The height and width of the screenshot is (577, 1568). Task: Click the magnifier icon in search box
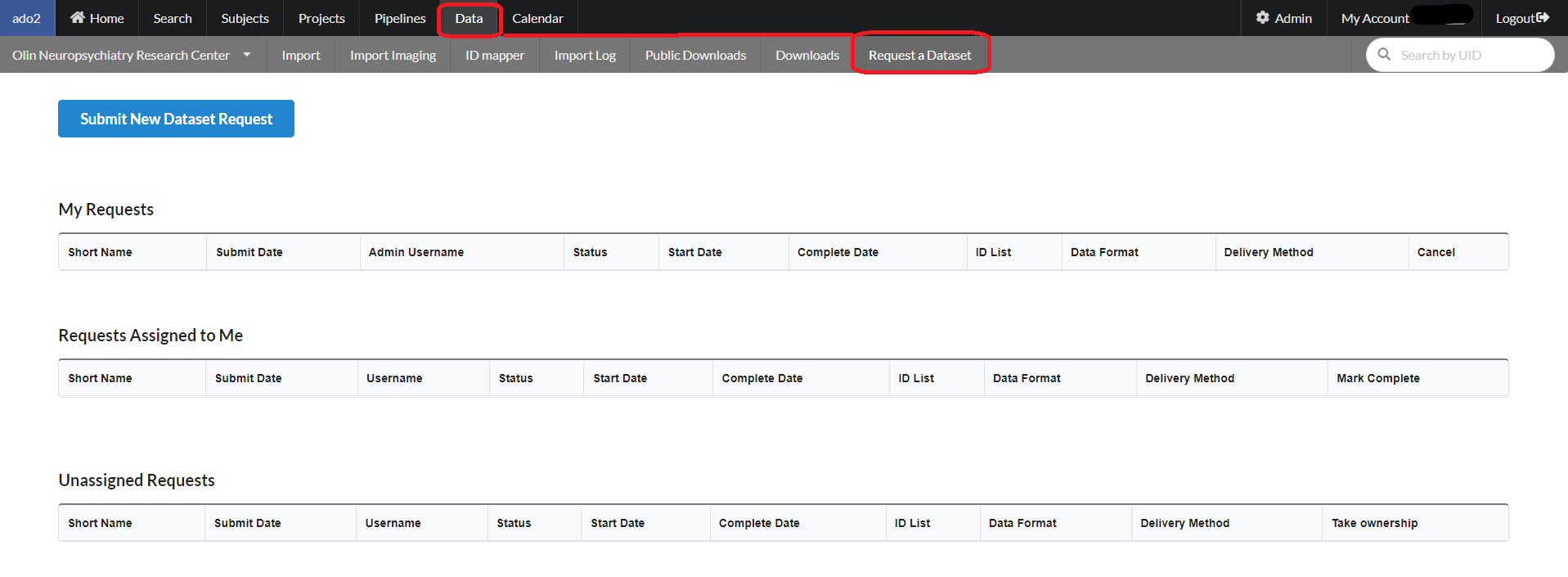[1384, 54]
